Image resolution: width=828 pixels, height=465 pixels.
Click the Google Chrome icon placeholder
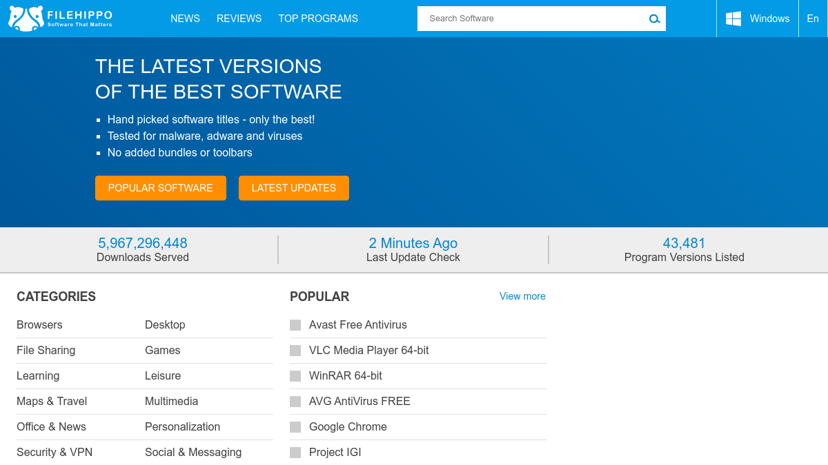(295, 427)
